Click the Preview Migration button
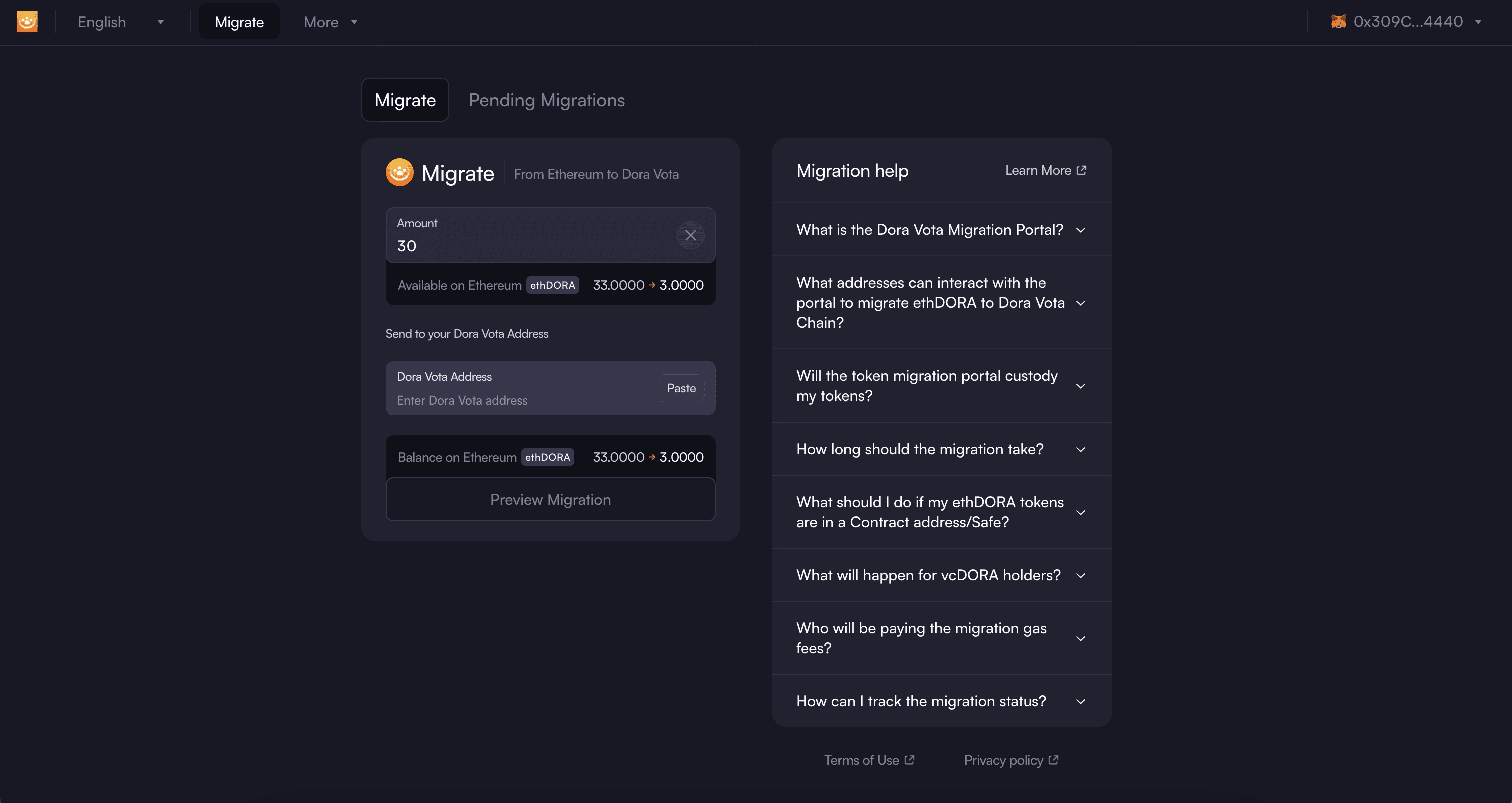The width and height of the screenshot is (1512, 803). tap(550, 500)
